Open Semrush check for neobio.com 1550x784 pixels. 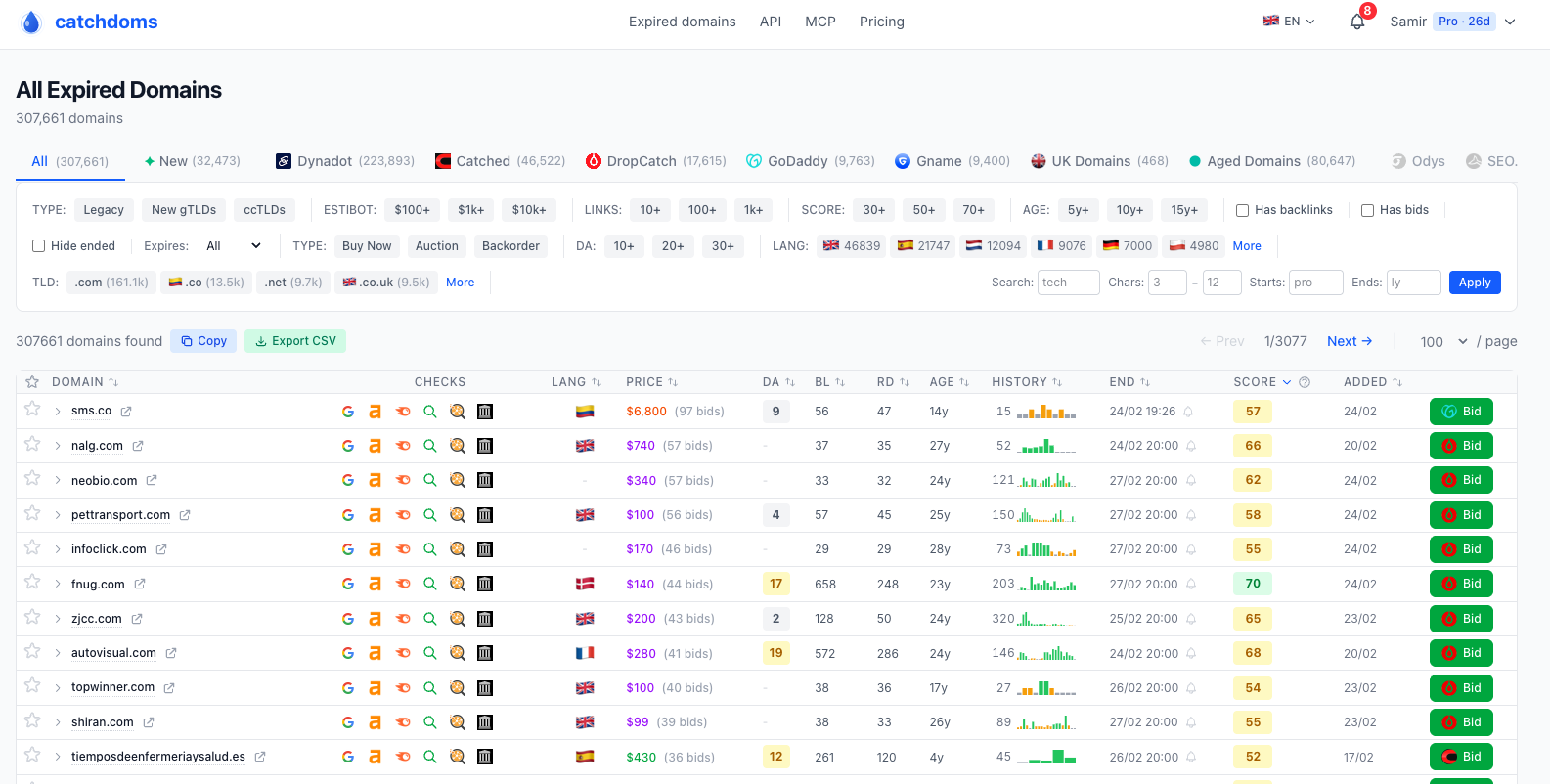tap(403, 480)
